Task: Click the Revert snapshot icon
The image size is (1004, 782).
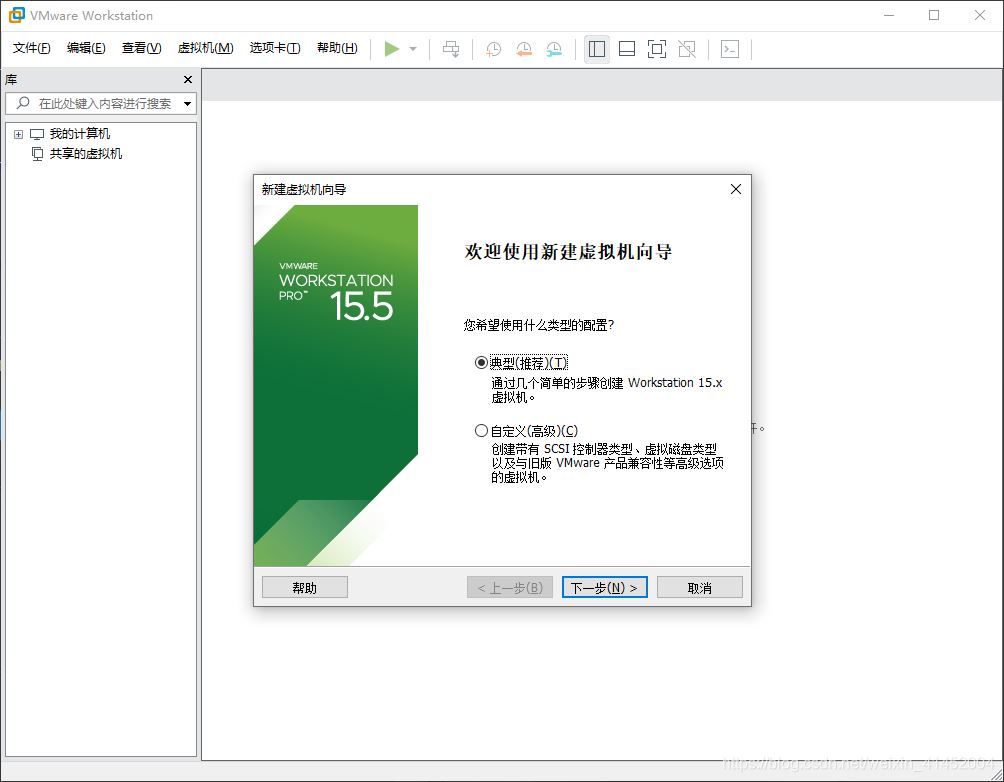Action: 524,48
